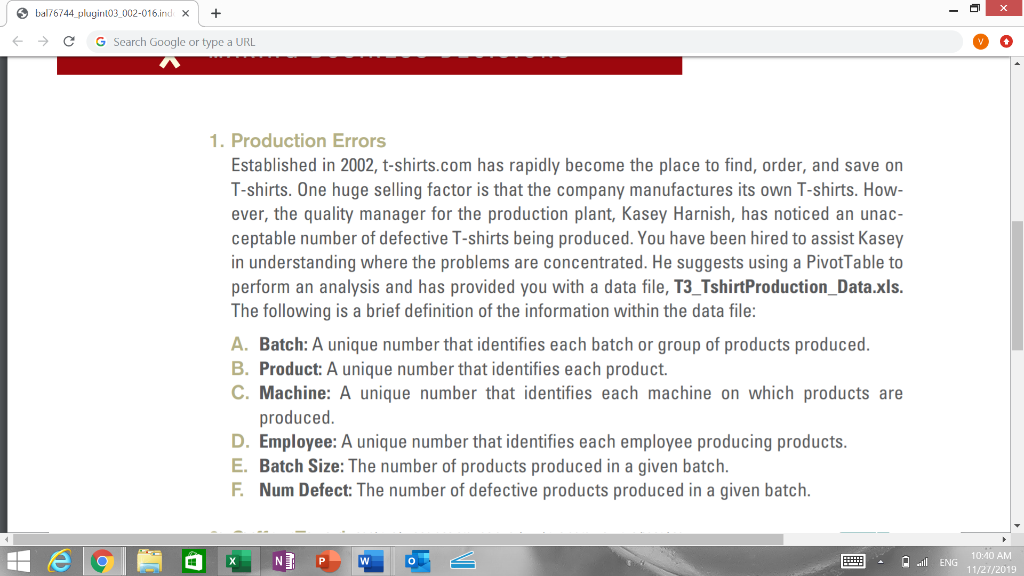Launch Excel from the taskbar

[238, 561]
